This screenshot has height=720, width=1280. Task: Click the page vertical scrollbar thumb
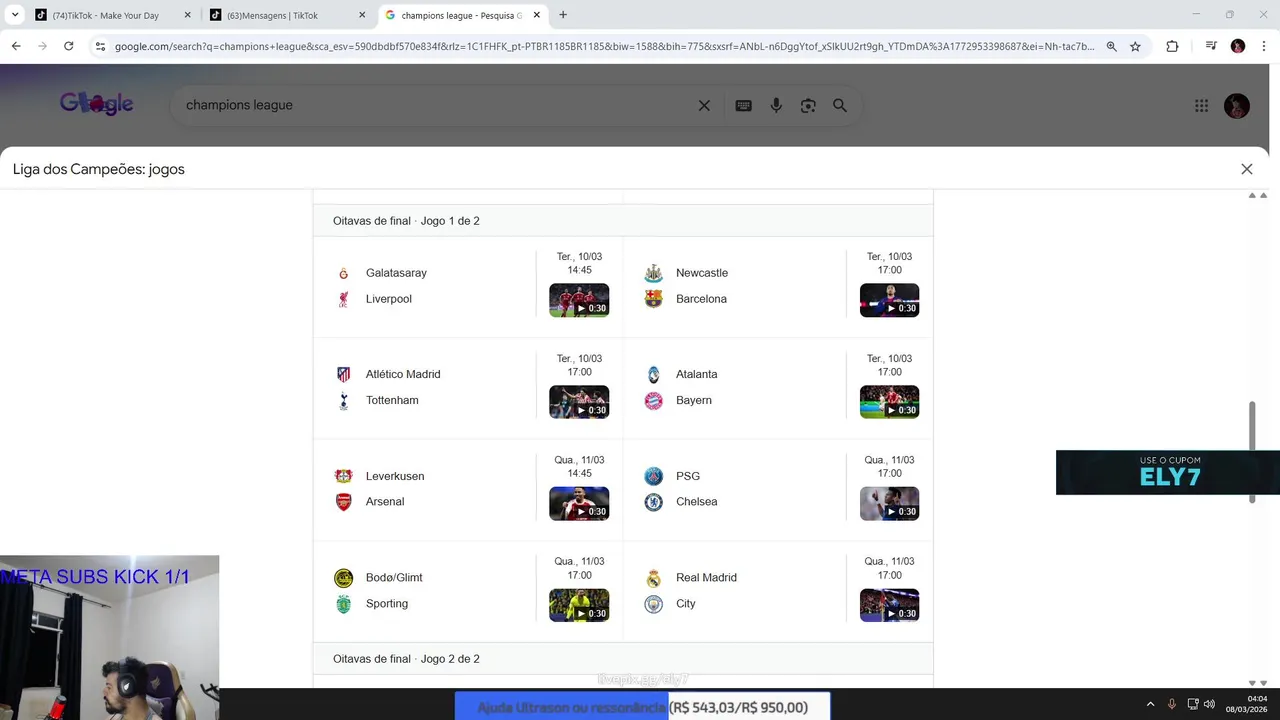[1251, 452]
